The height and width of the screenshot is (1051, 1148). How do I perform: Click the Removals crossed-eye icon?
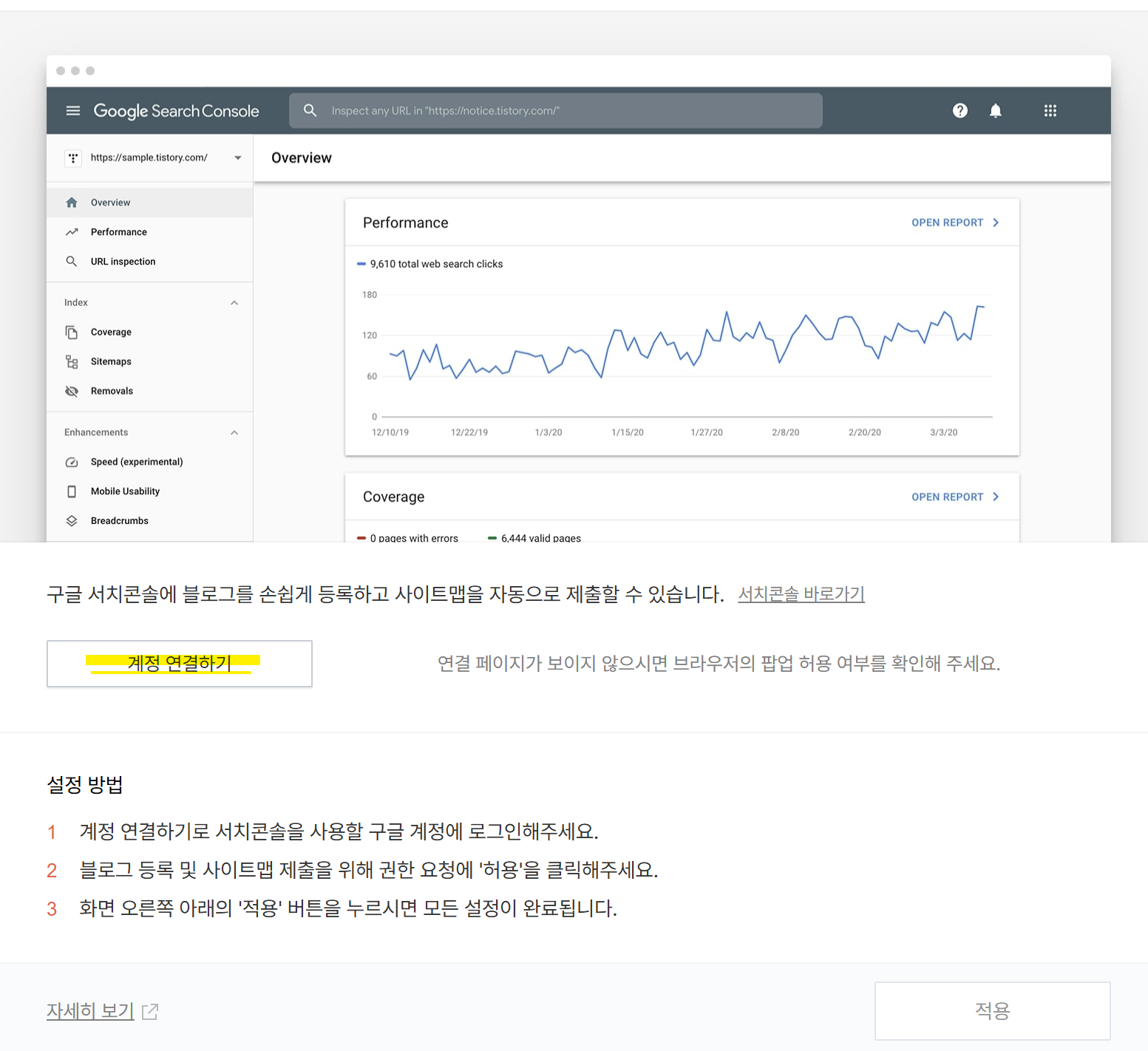[x=72, y=391]
